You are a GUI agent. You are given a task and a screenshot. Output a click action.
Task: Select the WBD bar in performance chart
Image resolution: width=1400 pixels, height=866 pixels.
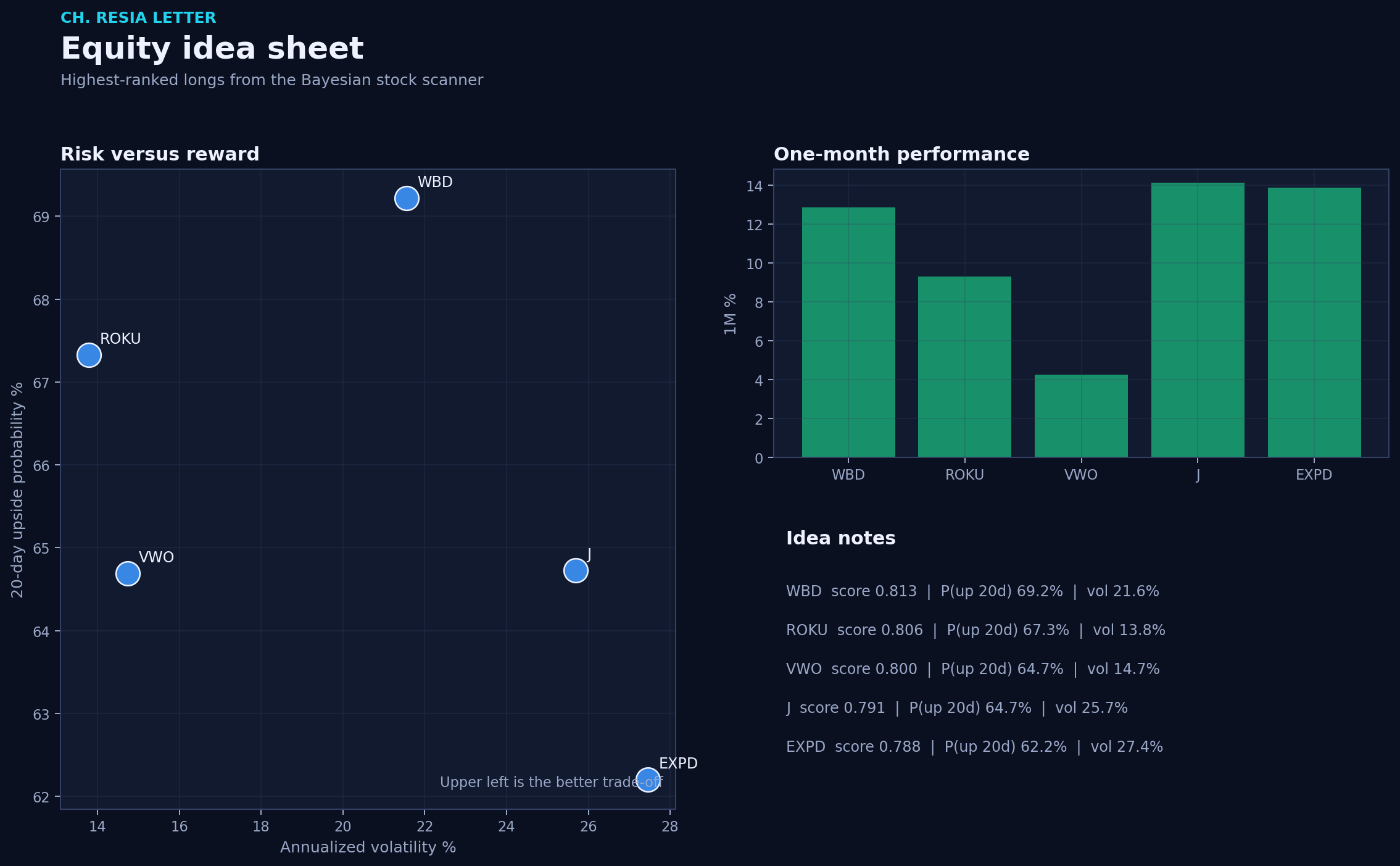pos(848,333)
